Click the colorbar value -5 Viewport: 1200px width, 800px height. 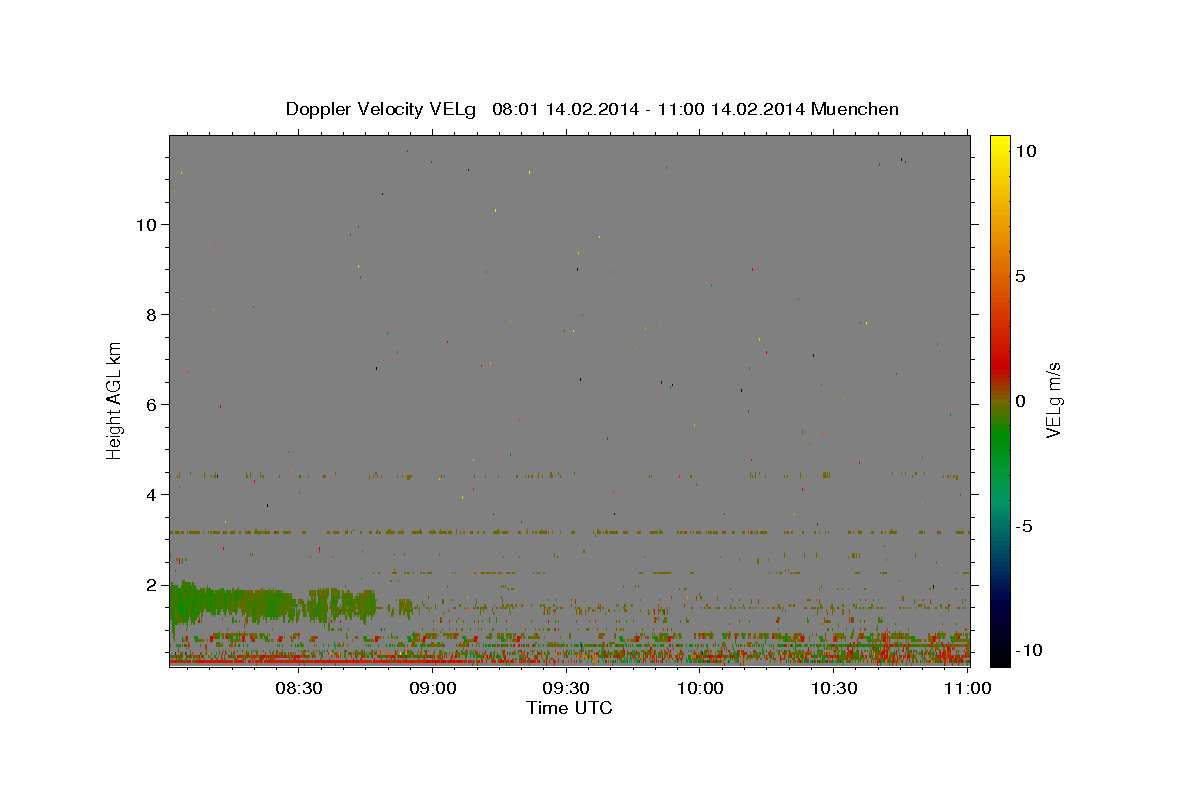tap(1023, 526)
